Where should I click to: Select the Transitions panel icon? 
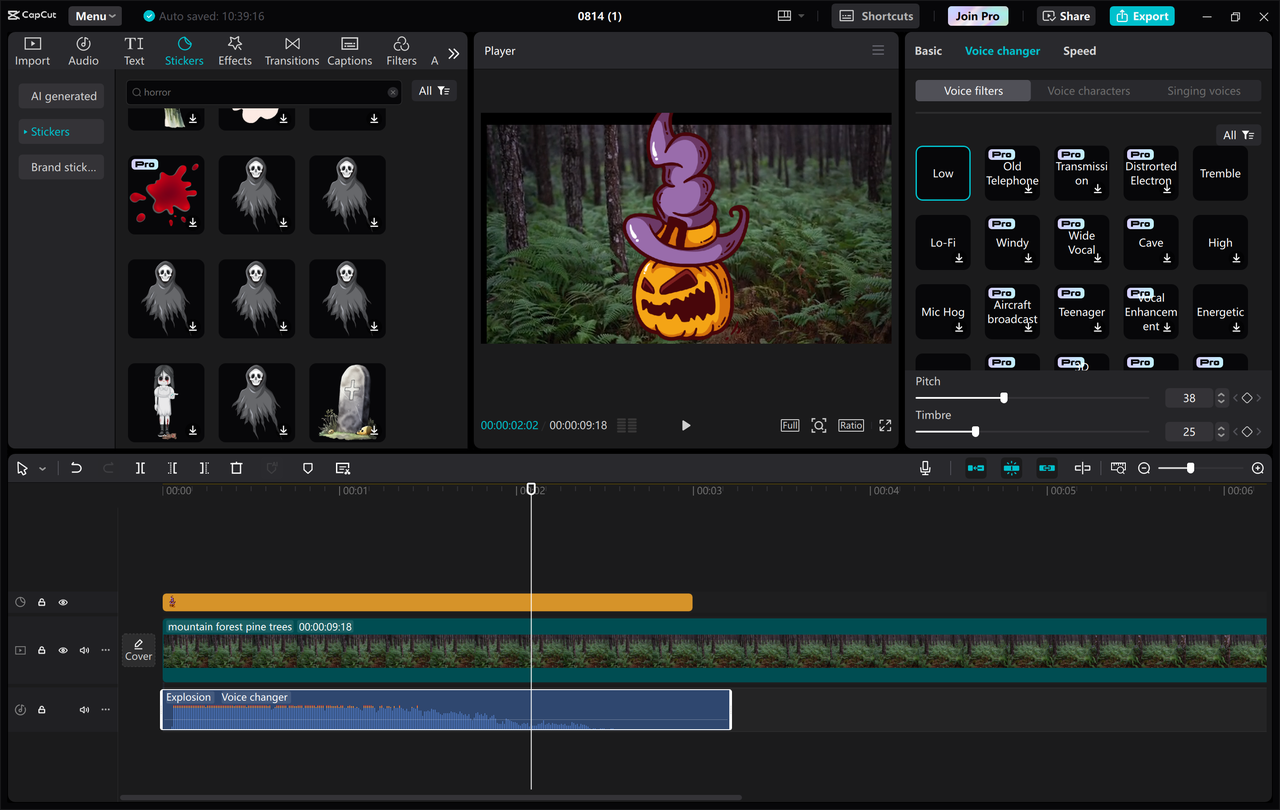[291, 49]
